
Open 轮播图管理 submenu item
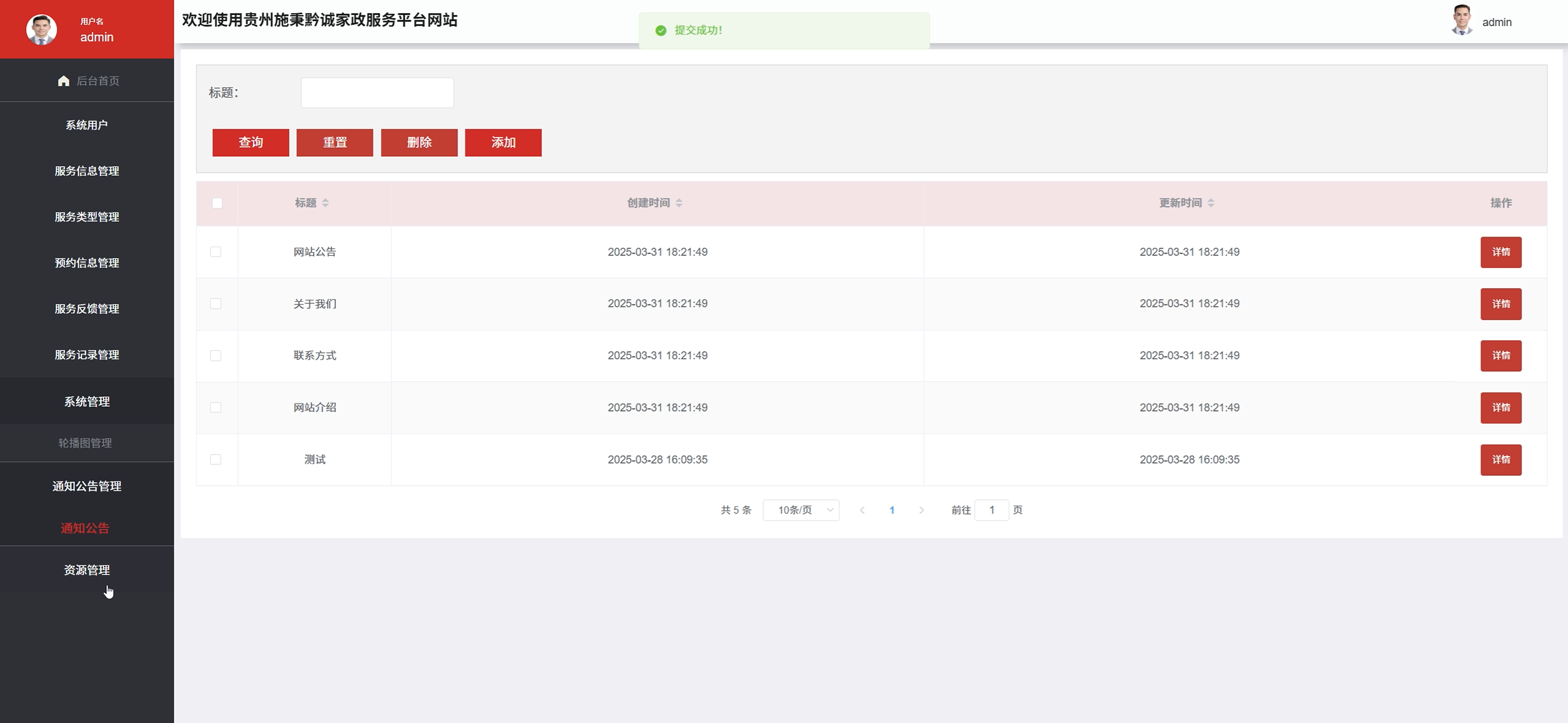pyautogui.click(x=85, y=443)
